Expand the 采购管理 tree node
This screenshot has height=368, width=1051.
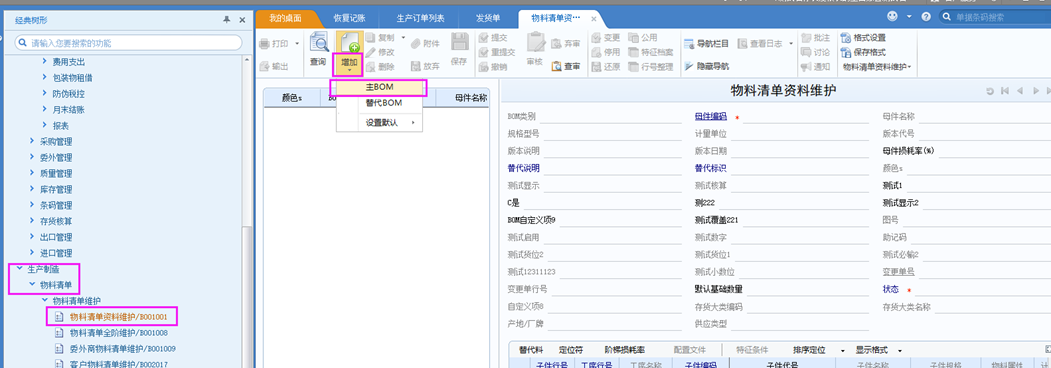click(32, 141)
